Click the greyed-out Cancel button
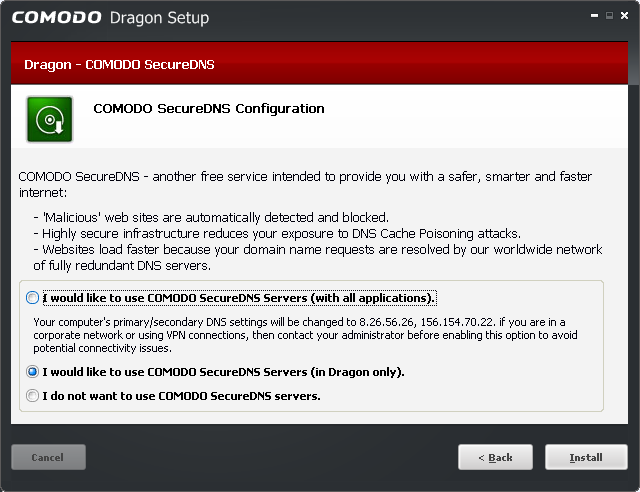The image size is (640, 492). [x=48, y=457]
